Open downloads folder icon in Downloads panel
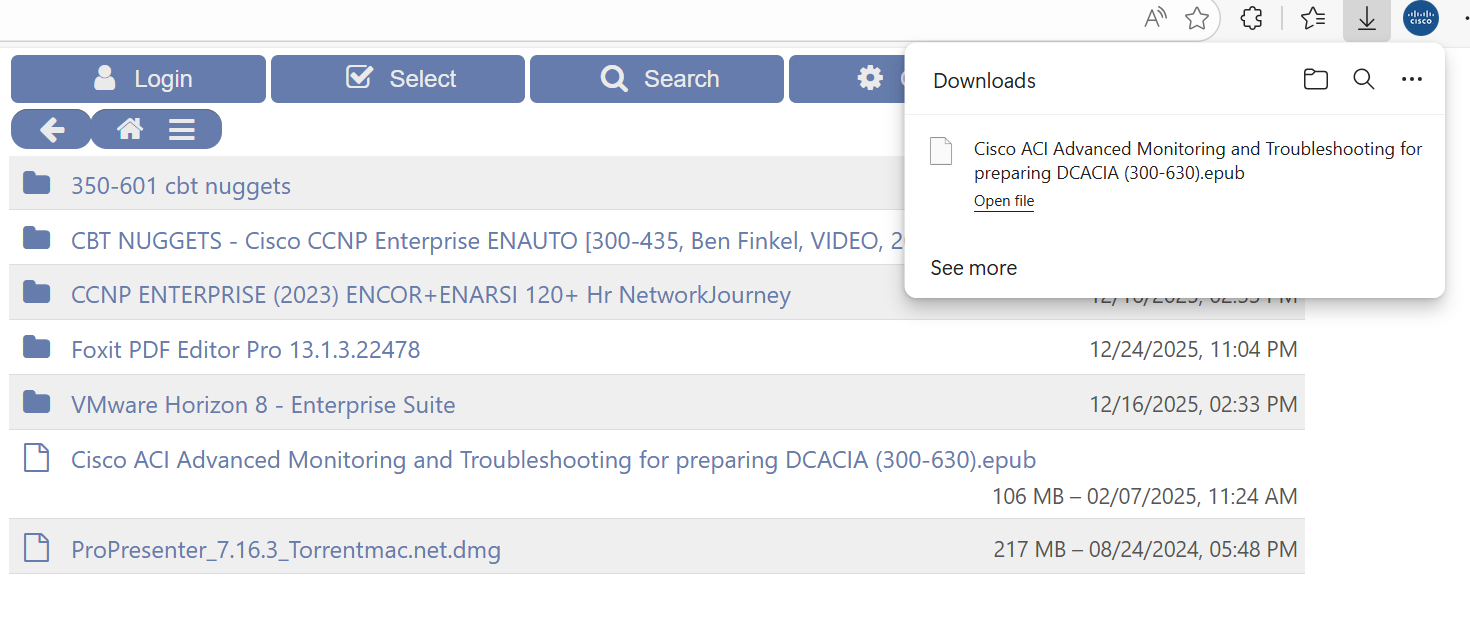The width and height of the screenshot is (1470, 627). [x=1316, y=80]
